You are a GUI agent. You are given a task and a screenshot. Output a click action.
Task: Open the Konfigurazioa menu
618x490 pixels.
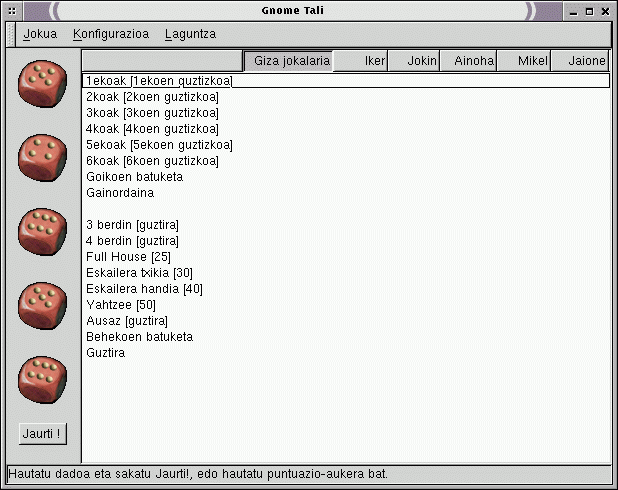(x=111, y=34)
